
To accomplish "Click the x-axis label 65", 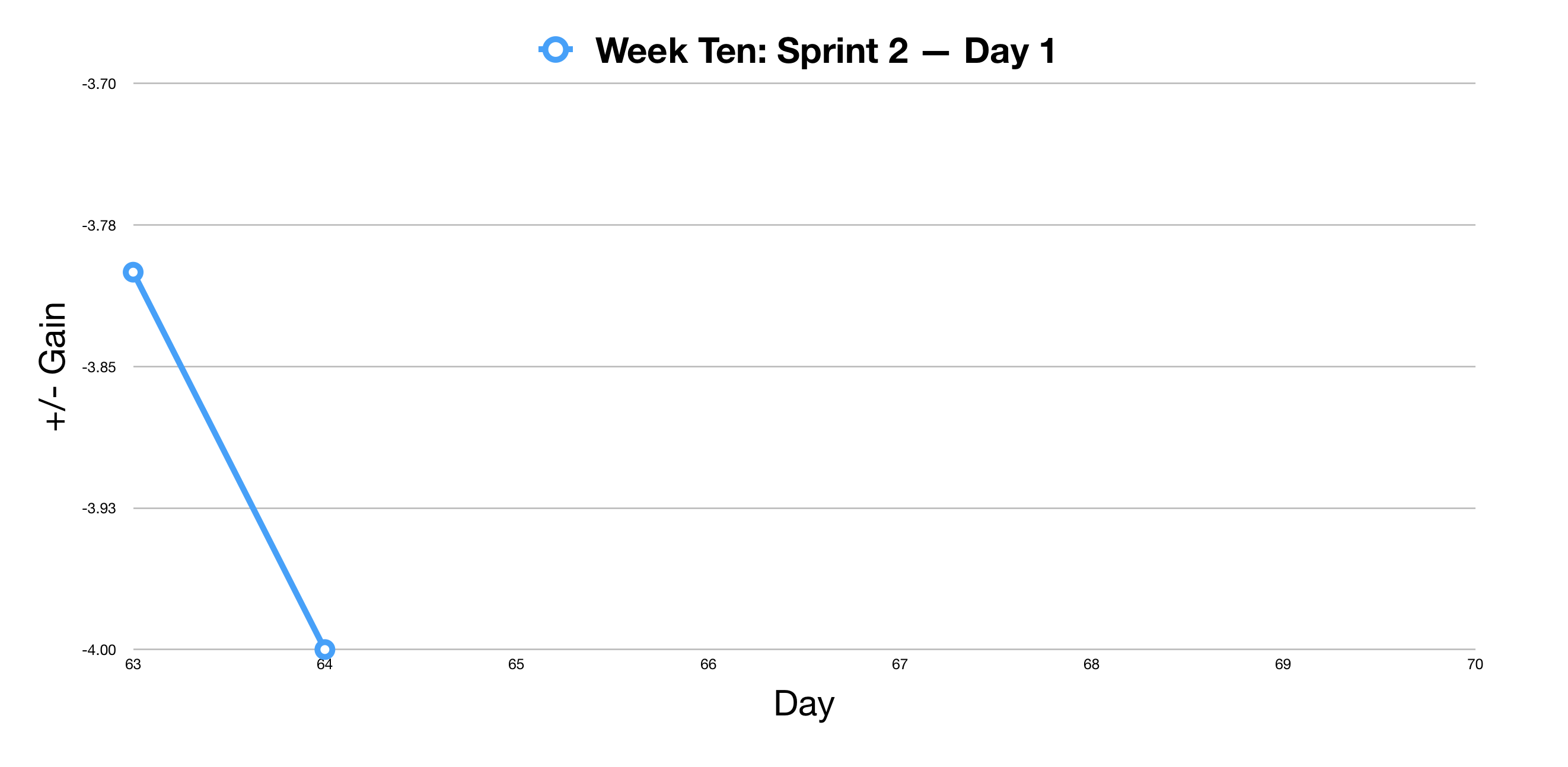I will (x=516, y=664).
